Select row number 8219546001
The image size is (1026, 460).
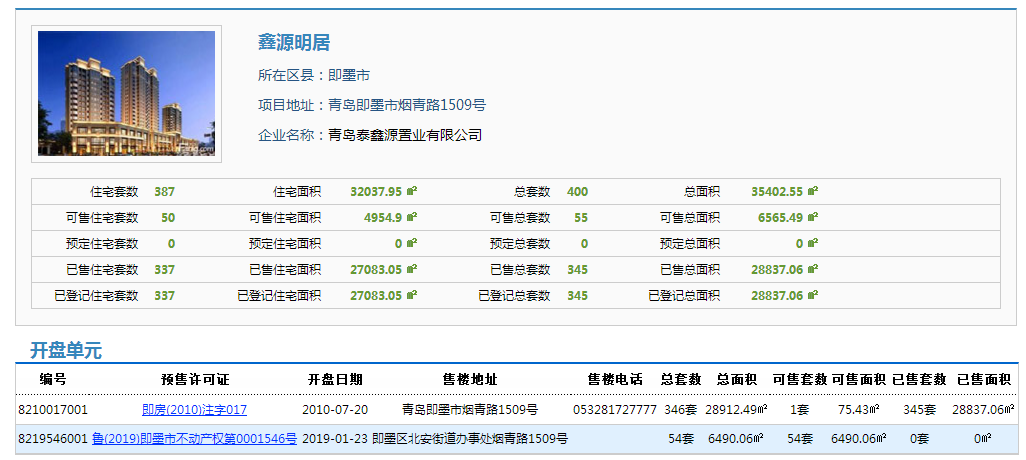pos(53,439)
